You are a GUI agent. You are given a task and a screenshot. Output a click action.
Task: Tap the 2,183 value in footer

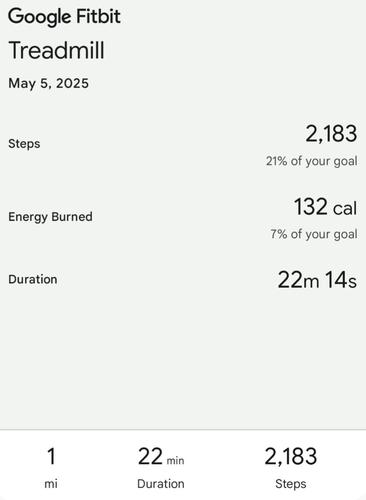291,457
